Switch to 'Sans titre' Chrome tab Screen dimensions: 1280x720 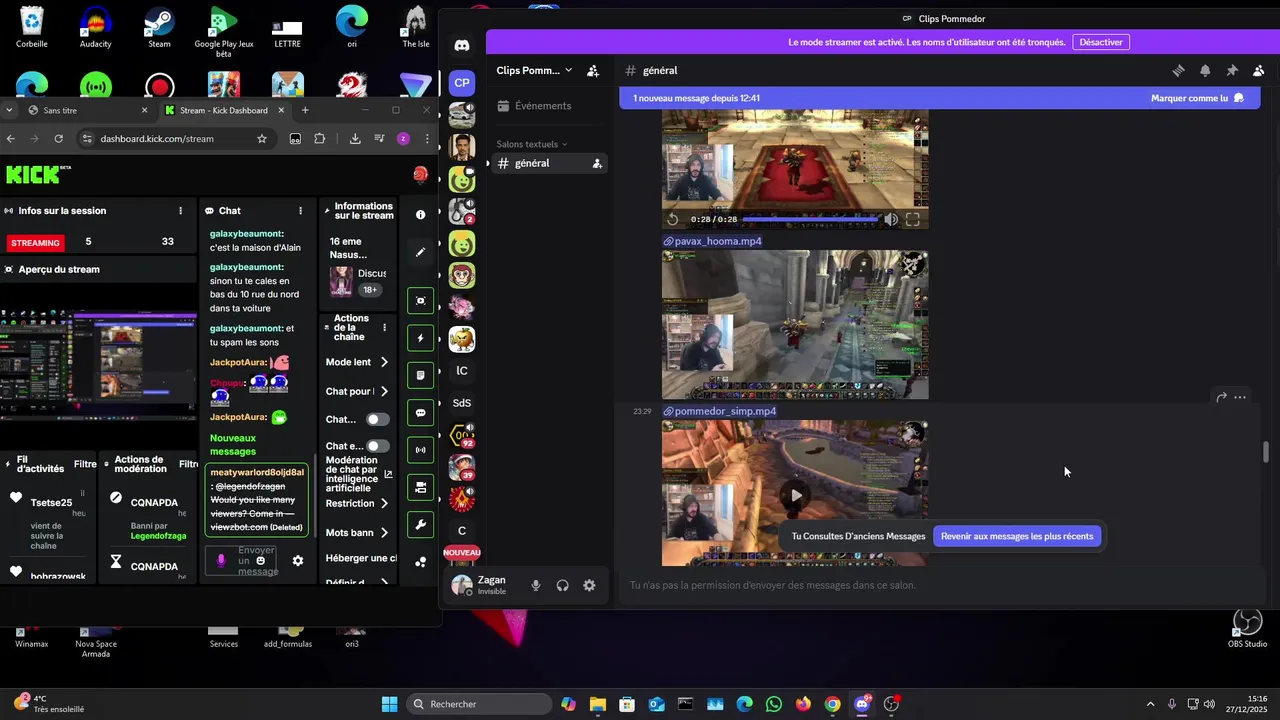pos(86,110)
